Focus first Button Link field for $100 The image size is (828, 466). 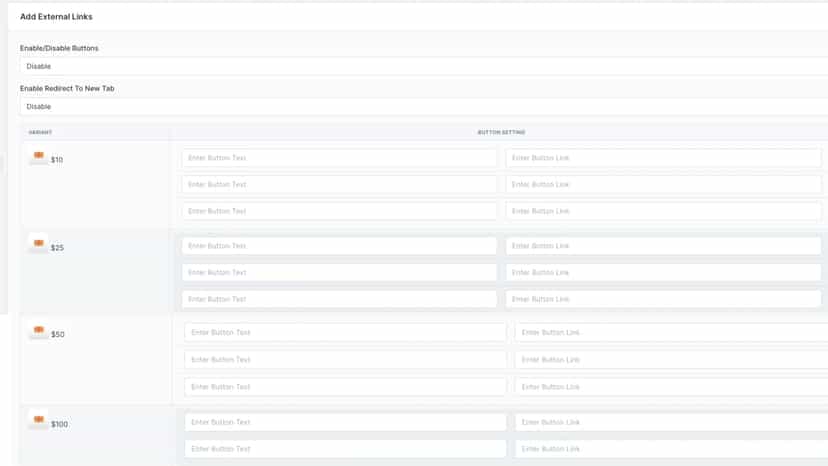(672, 422)
